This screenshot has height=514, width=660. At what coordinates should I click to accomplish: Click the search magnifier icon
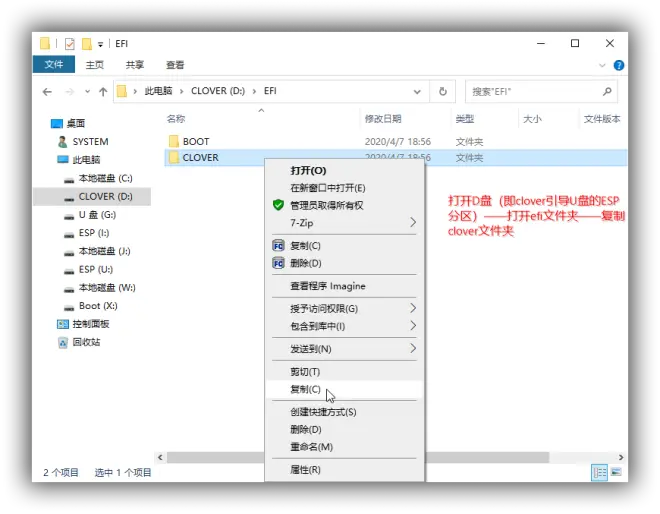click(x=607, y=91)
